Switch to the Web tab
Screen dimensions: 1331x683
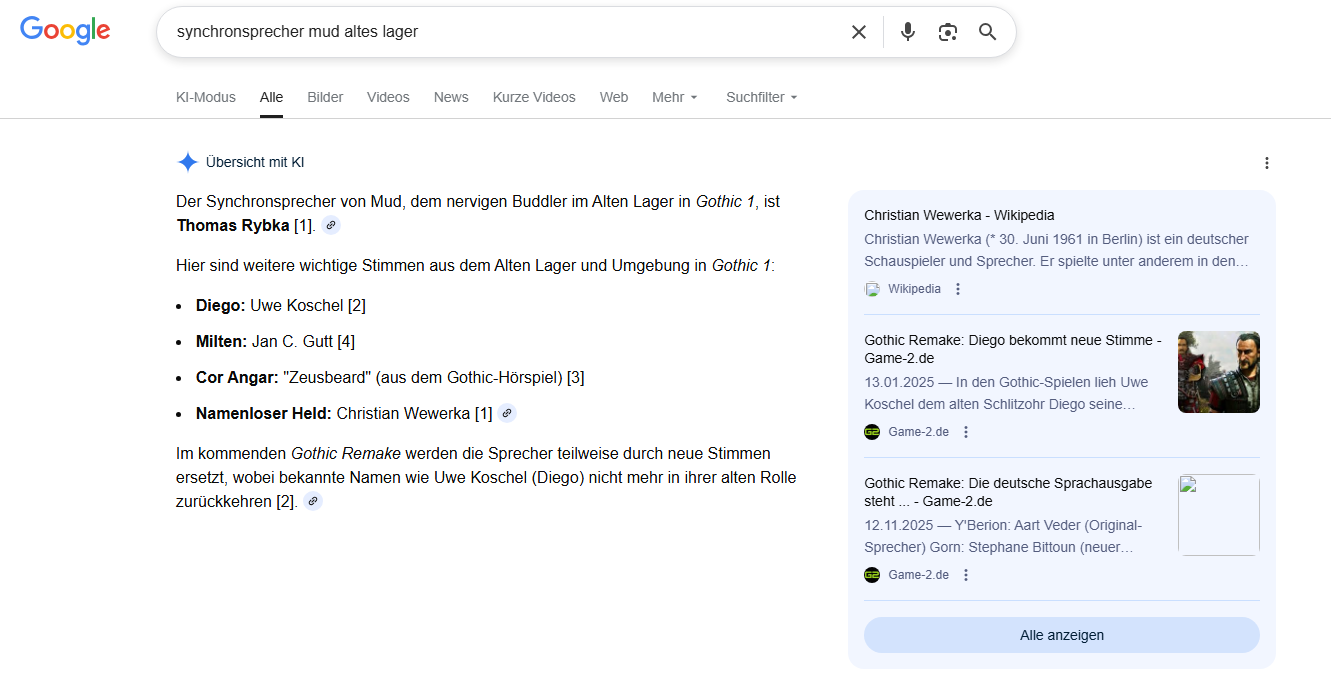[x=614, y=97]
